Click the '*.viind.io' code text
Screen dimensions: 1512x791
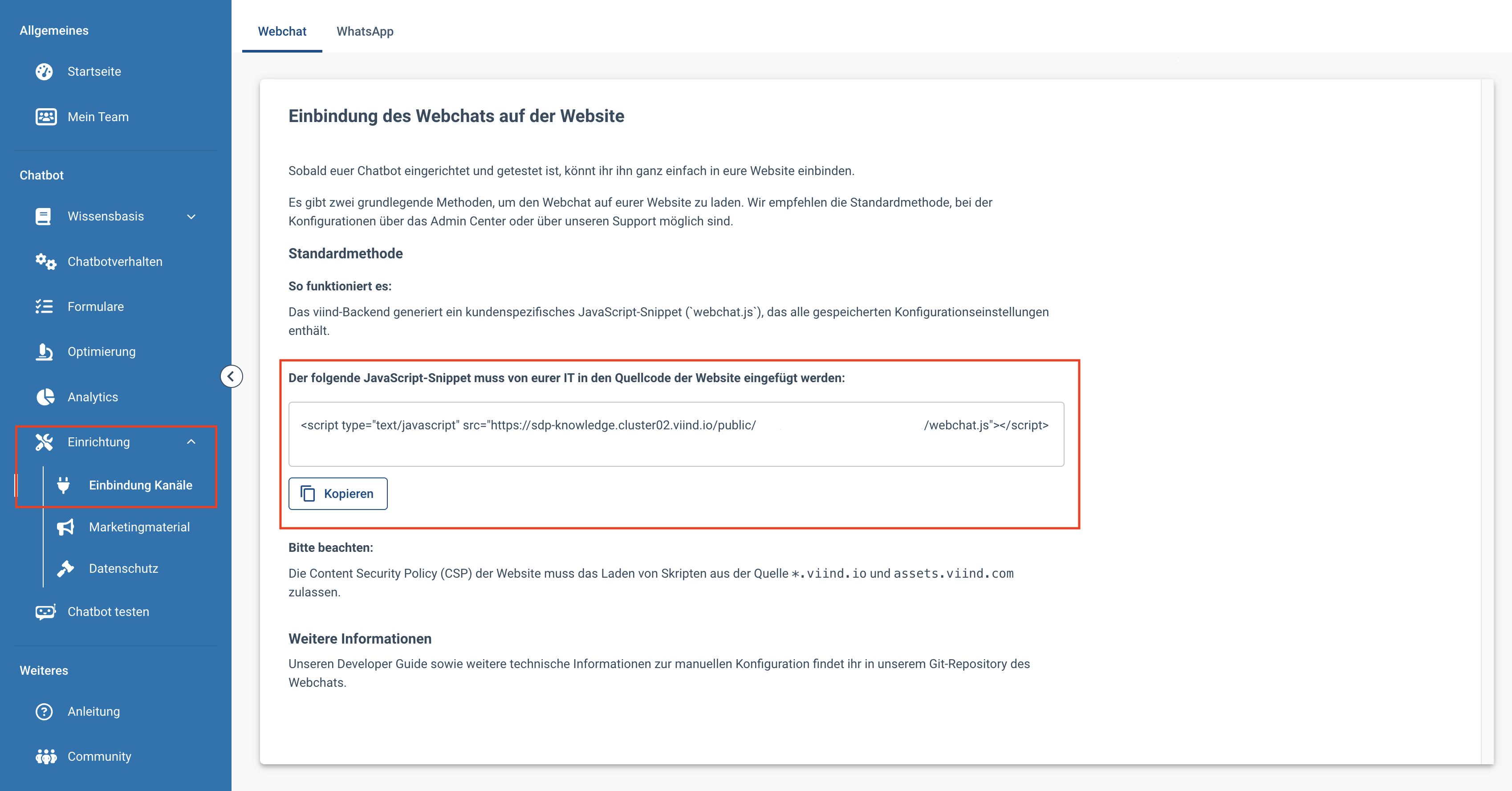coord(828,574)
